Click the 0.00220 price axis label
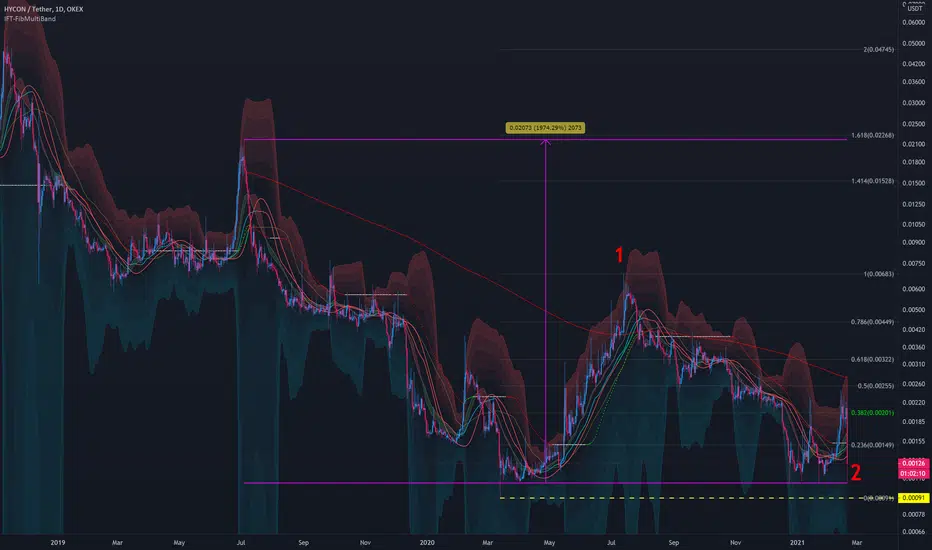Viewport: 932px width, 550px height. tap(914, 403)
